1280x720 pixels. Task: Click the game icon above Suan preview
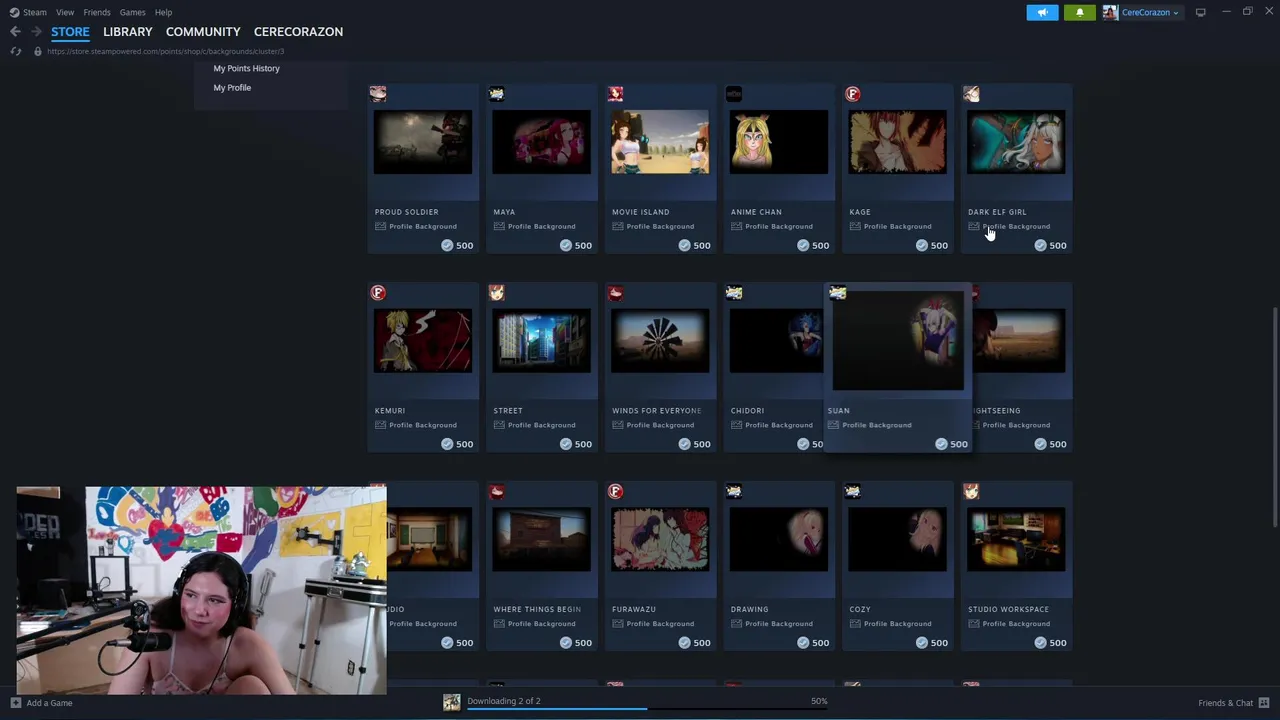[x=838, y=293]
